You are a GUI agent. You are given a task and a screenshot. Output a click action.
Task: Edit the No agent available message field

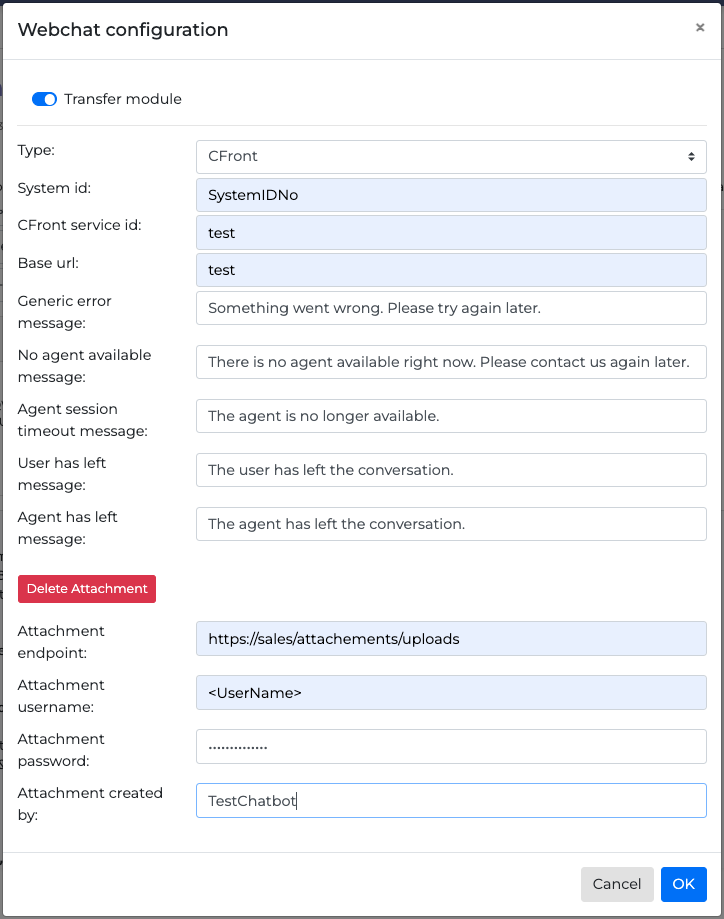pos(451,362)
